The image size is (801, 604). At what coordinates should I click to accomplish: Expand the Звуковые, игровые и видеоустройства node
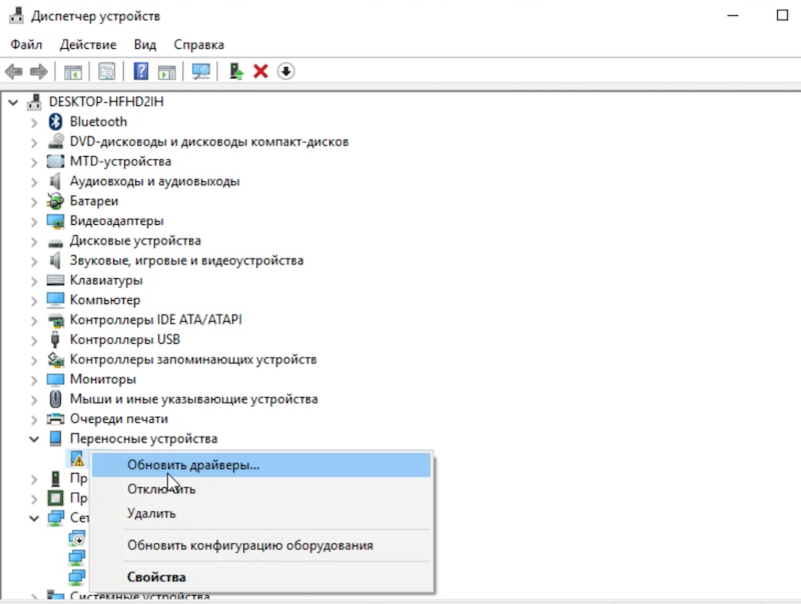34,262
